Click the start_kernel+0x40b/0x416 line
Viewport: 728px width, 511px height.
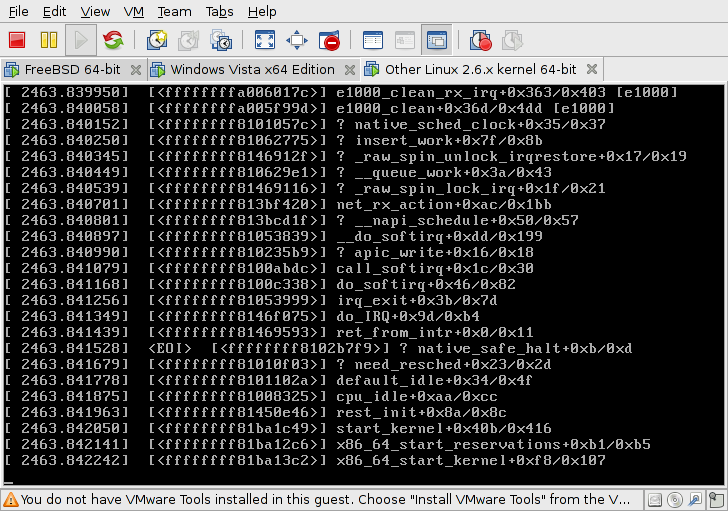[278, 428]
